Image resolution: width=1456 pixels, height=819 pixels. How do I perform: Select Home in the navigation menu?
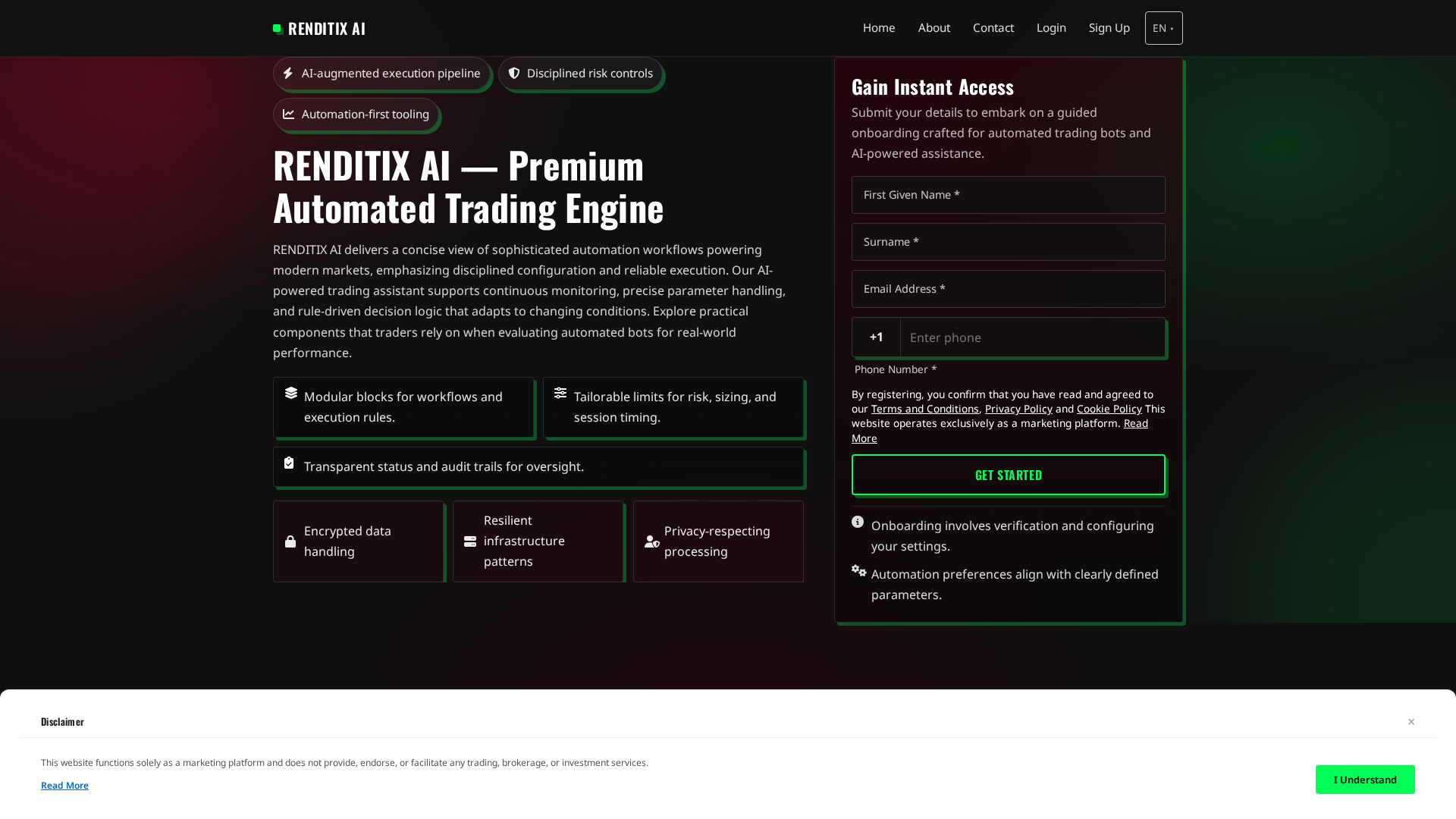tap(878, 27)
